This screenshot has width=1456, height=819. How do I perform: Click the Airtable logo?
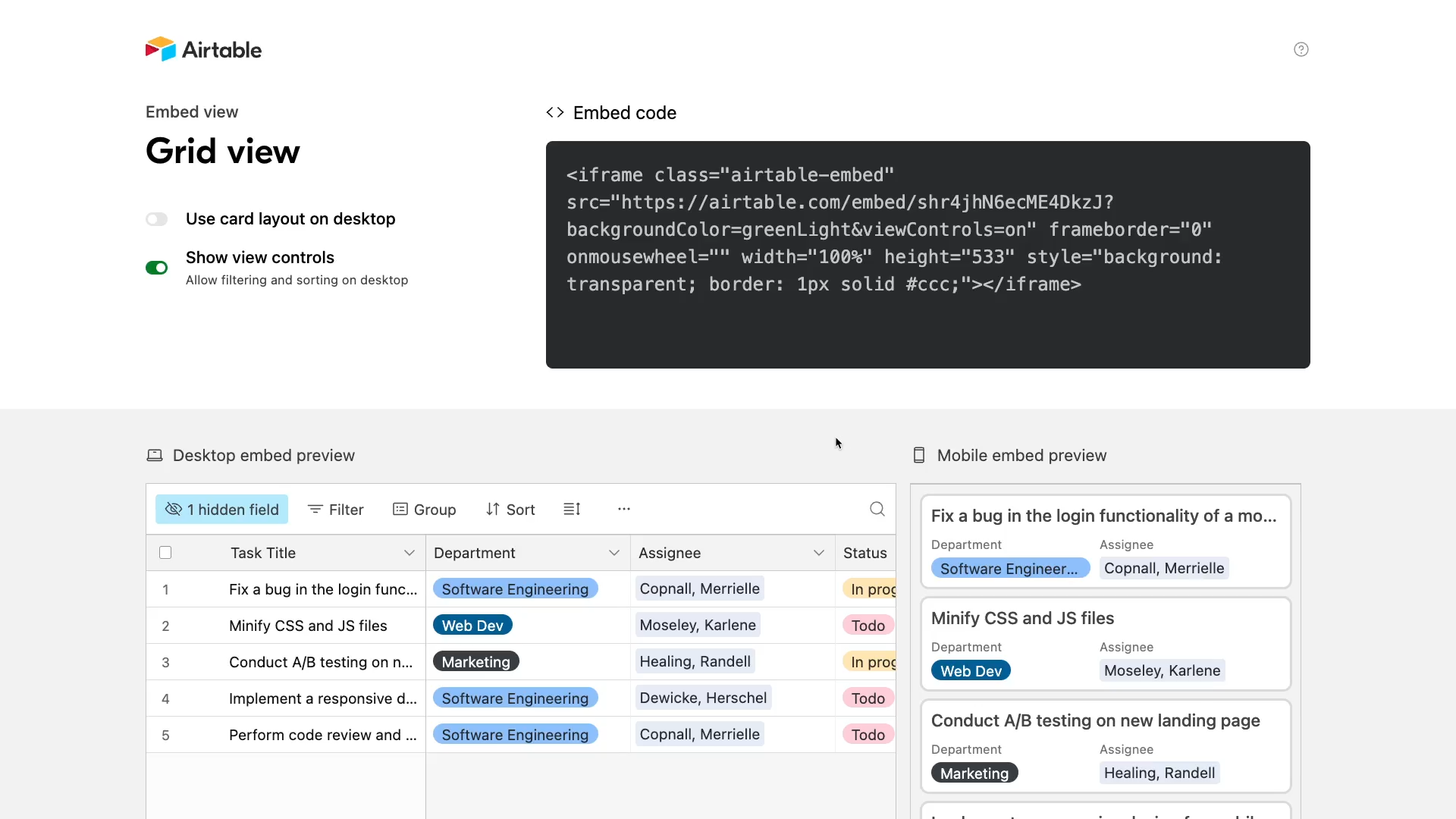203,49
